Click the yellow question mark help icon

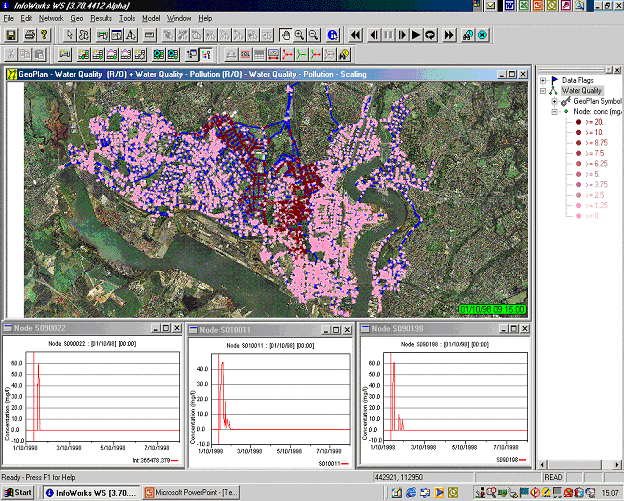pos(45,35)
